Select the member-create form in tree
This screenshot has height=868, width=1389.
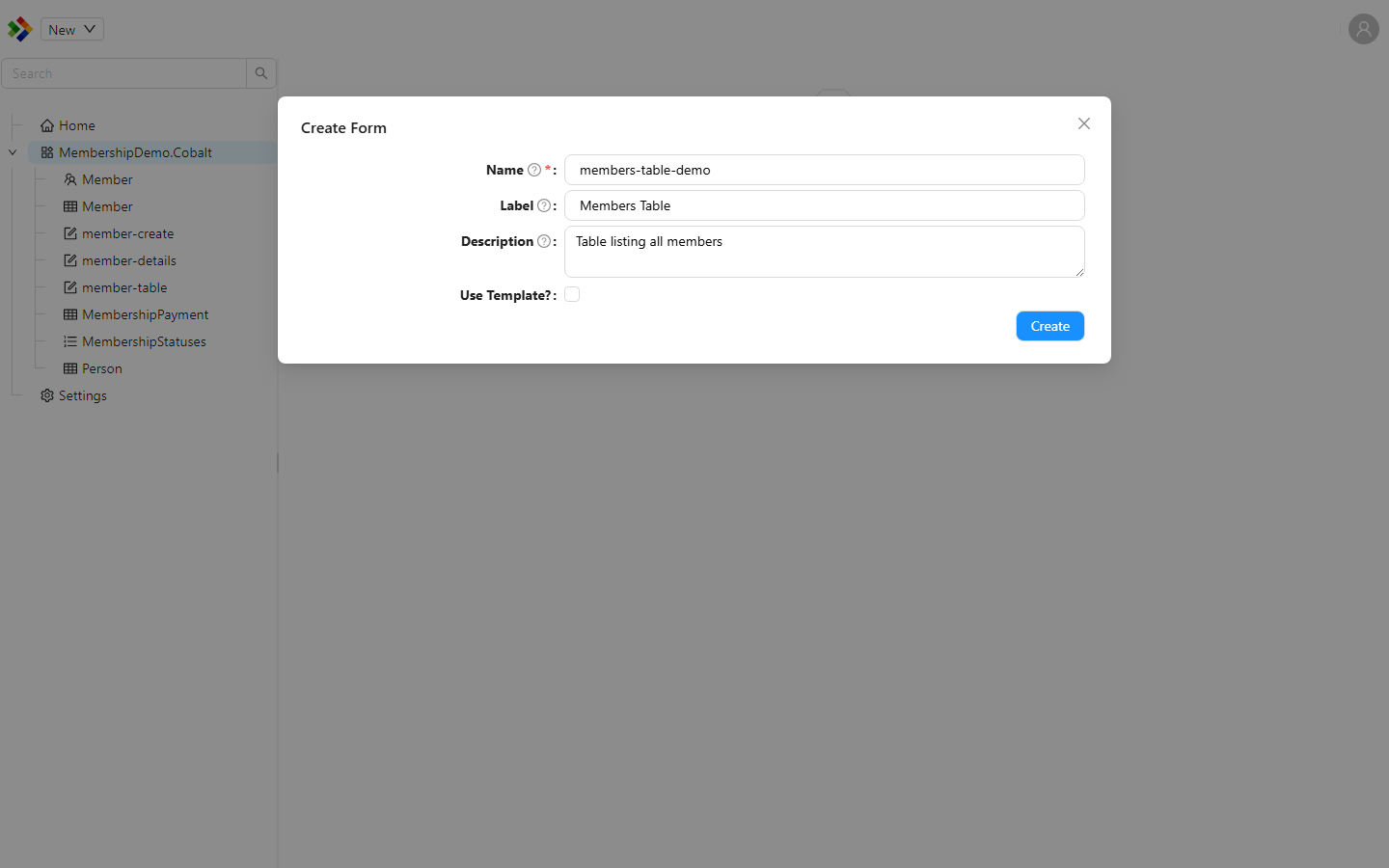coord(119,233)
